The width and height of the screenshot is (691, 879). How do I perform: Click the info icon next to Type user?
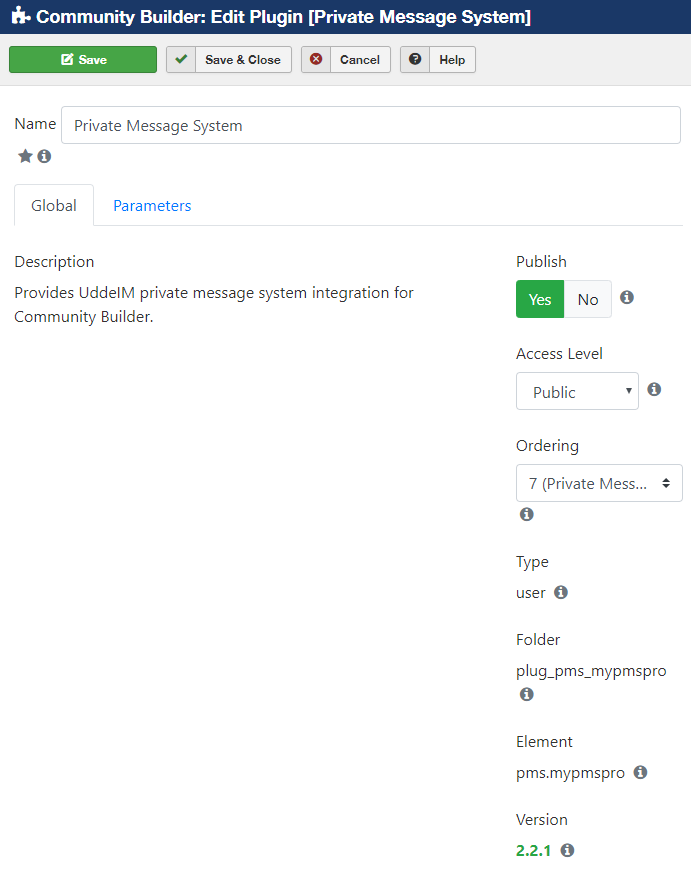[x=560, y=592]
